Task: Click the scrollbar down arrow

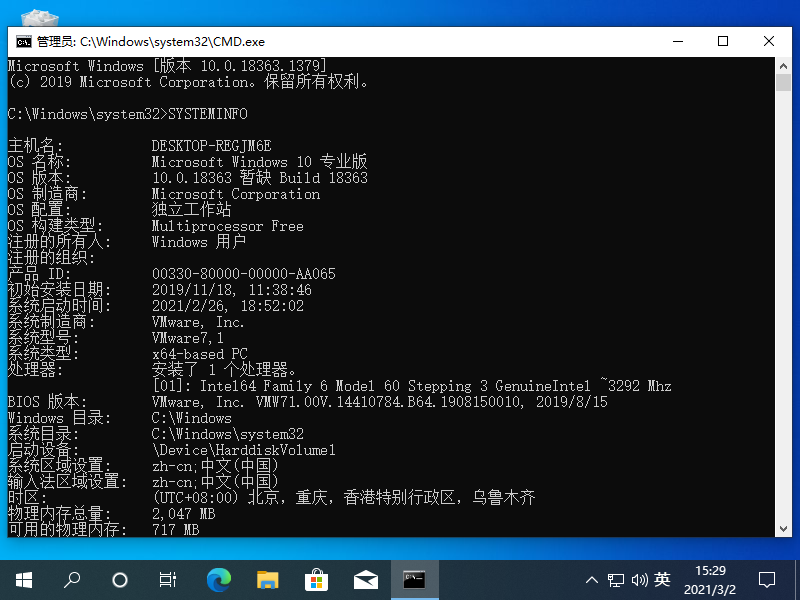Action: point(783,529)
